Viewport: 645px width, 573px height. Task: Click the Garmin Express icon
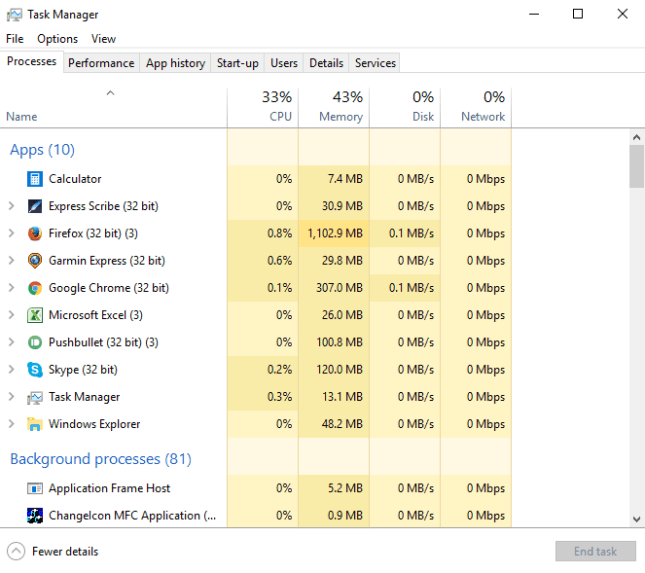(35, 260)
